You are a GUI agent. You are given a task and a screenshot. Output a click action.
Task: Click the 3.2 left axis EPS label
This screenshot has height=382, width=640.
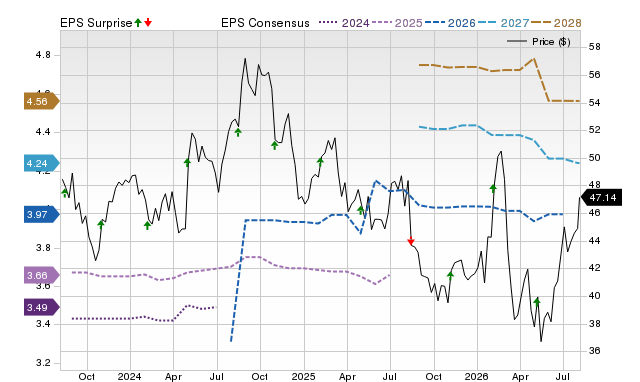point(43,363)
